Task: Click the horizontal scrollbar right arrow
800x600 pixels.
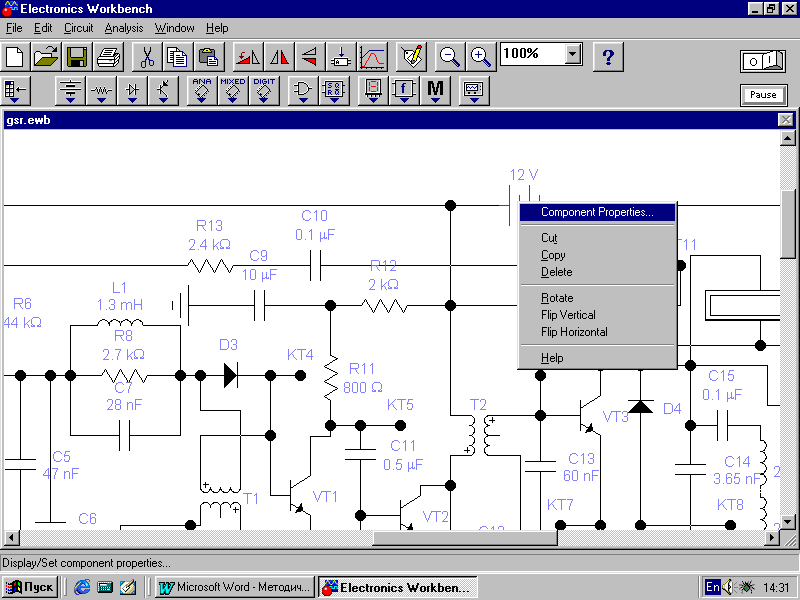Action: (x=772, y=538)
